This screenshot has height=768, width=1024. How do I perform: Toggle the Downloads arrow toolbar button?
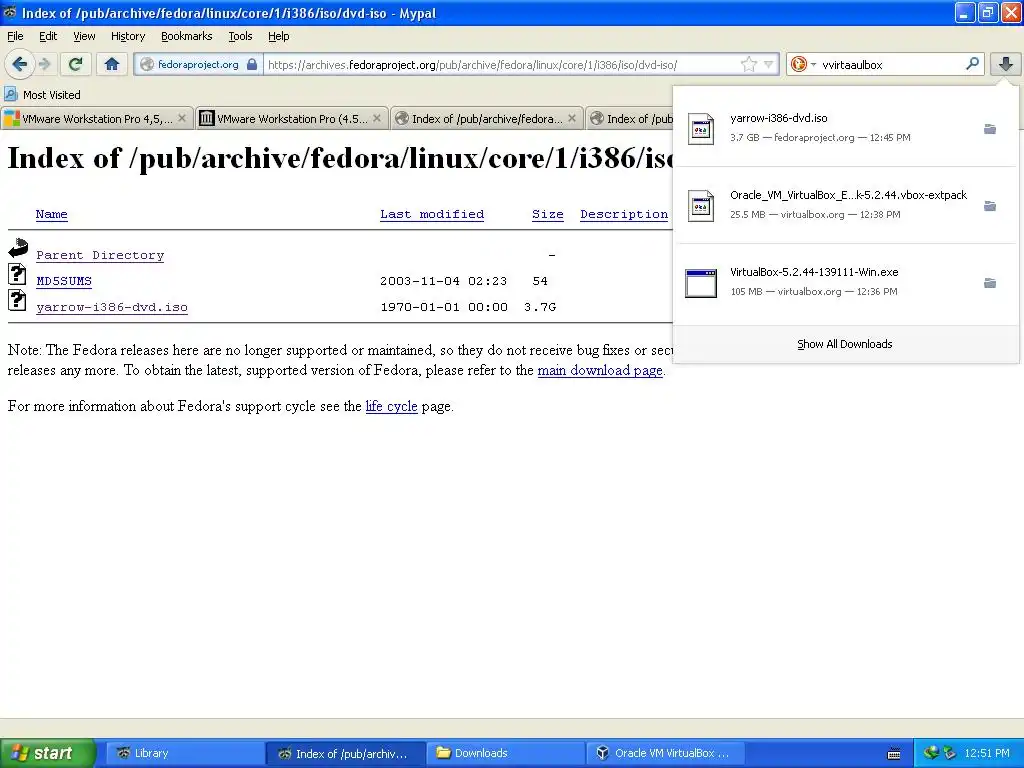[x=1006, y=64]
